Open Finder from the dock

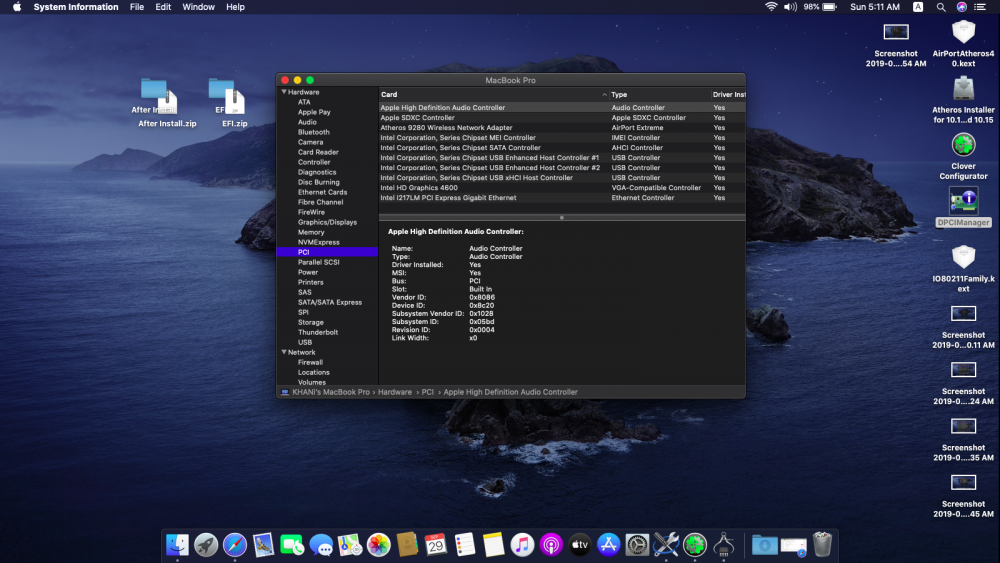[177, 545]
